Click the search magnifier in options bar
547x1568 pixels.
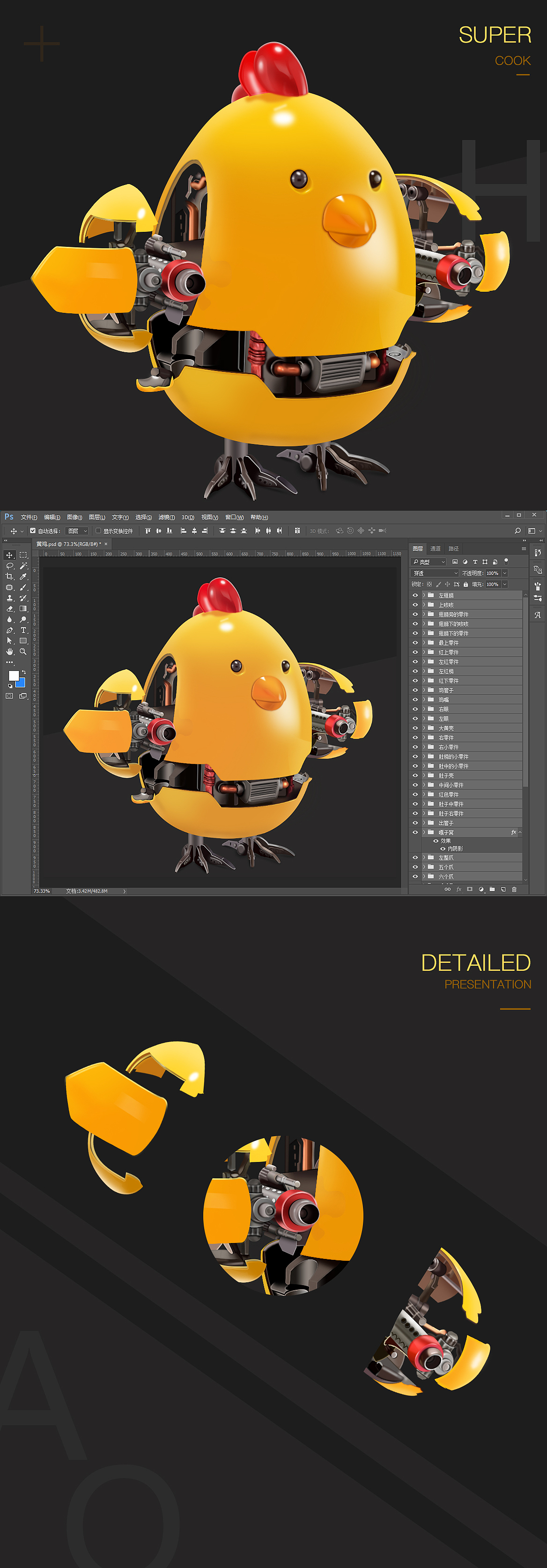coord(518,531)
